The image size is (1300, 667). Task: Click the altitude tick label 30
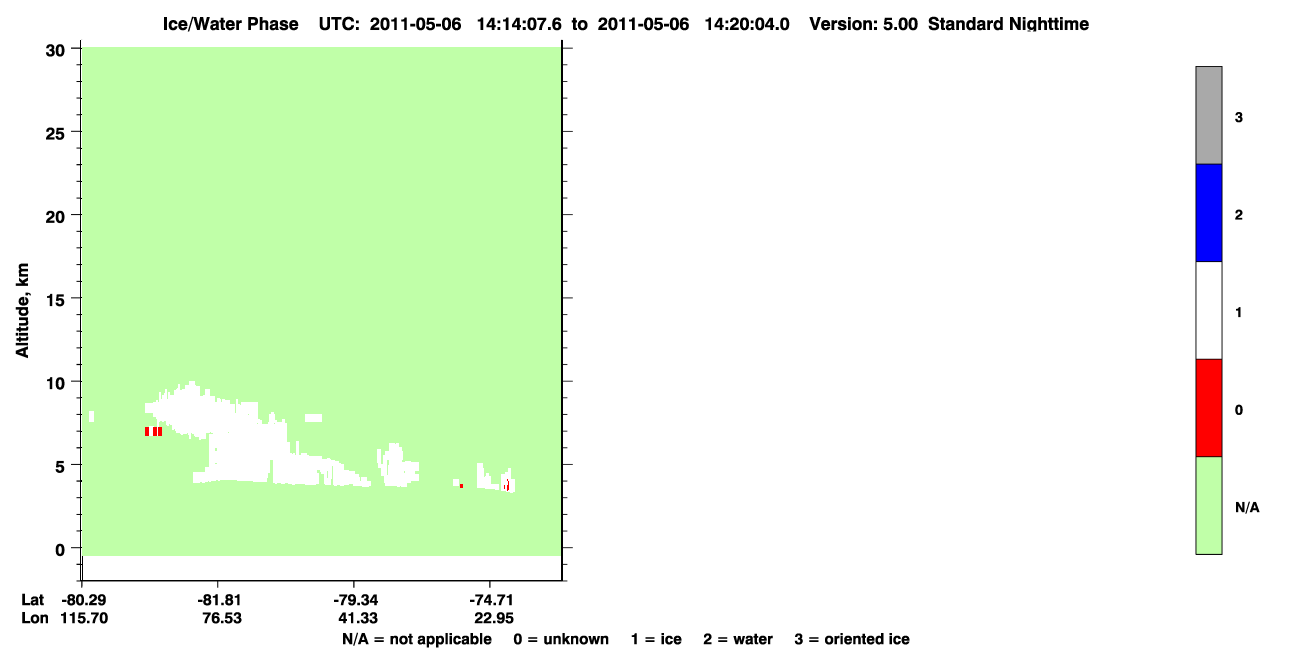[58, 49]
